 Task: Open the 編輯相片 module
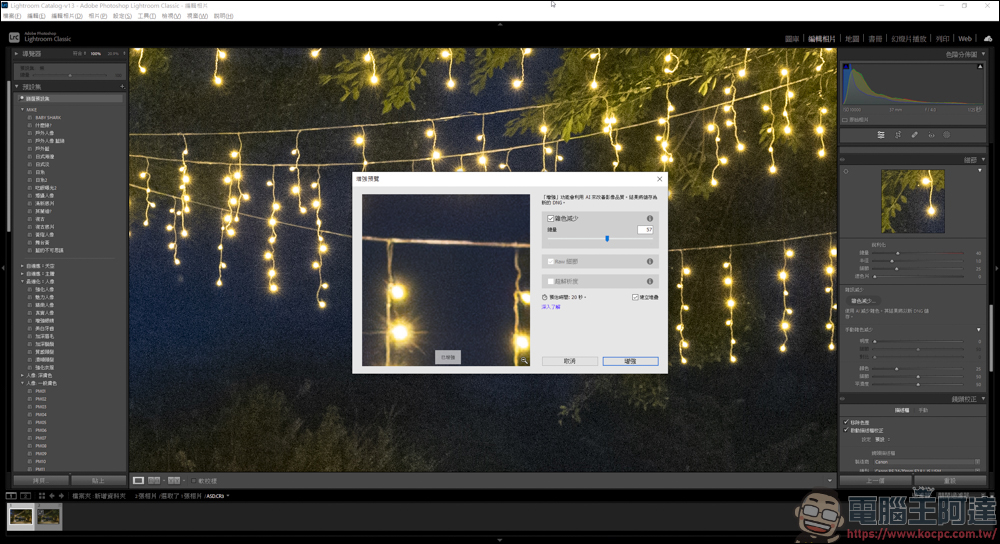click(821, 39)
